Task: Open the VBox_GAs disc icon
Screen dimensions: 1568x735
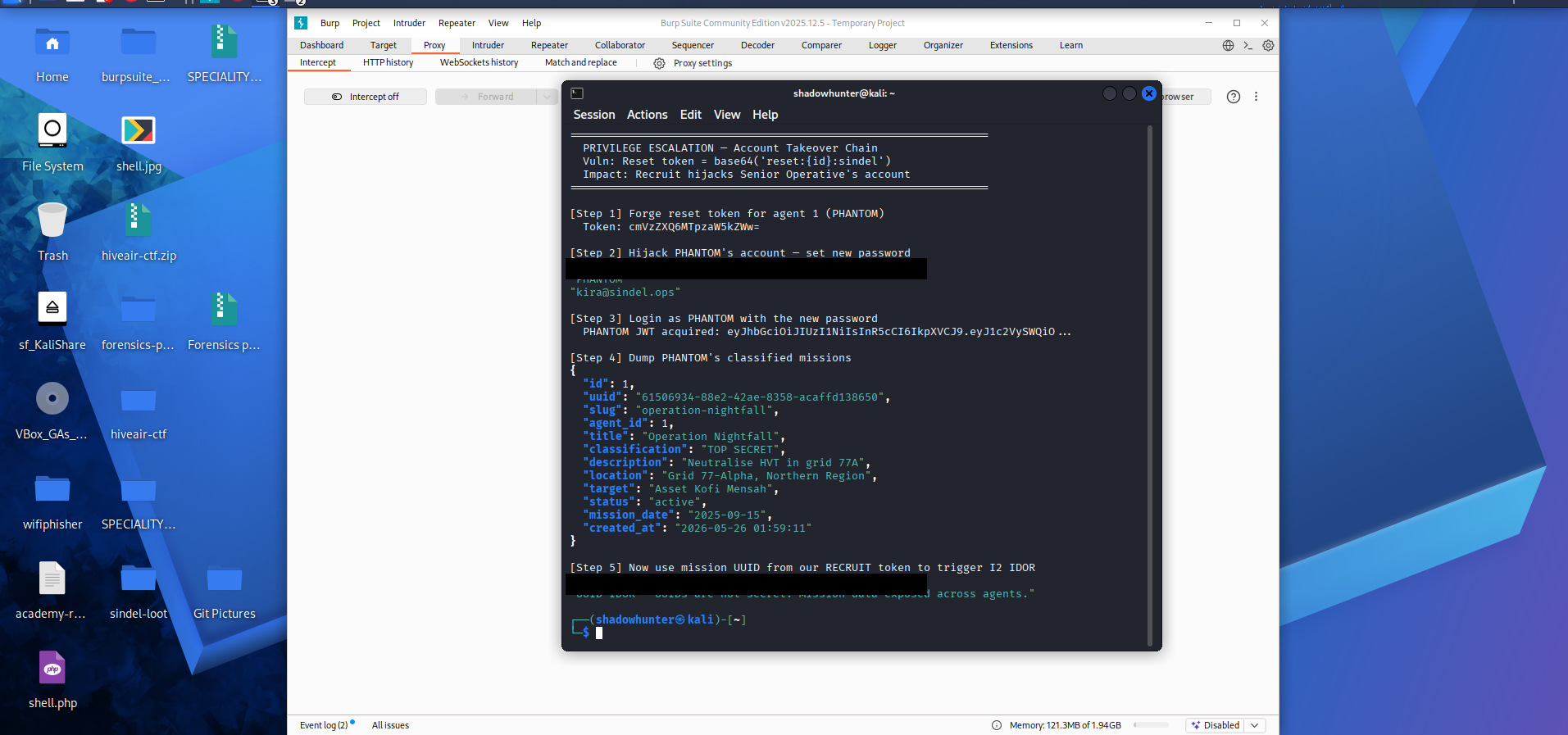Action: (x=52, y=399)
